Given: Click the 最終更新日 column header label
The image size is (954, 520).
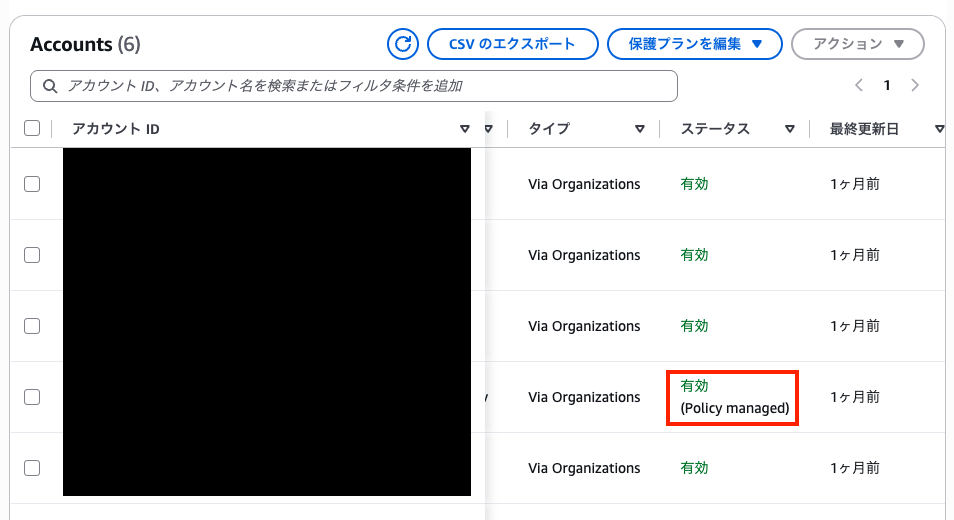Looking at the screenshot, I should [864, 129].
